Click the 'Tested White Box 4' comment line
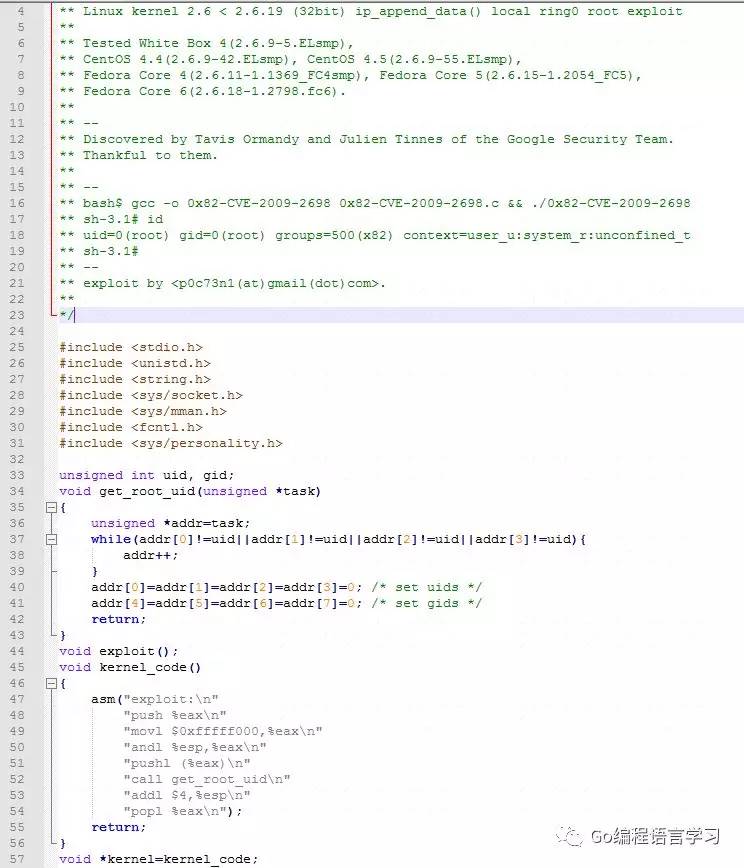 point(206,43)
